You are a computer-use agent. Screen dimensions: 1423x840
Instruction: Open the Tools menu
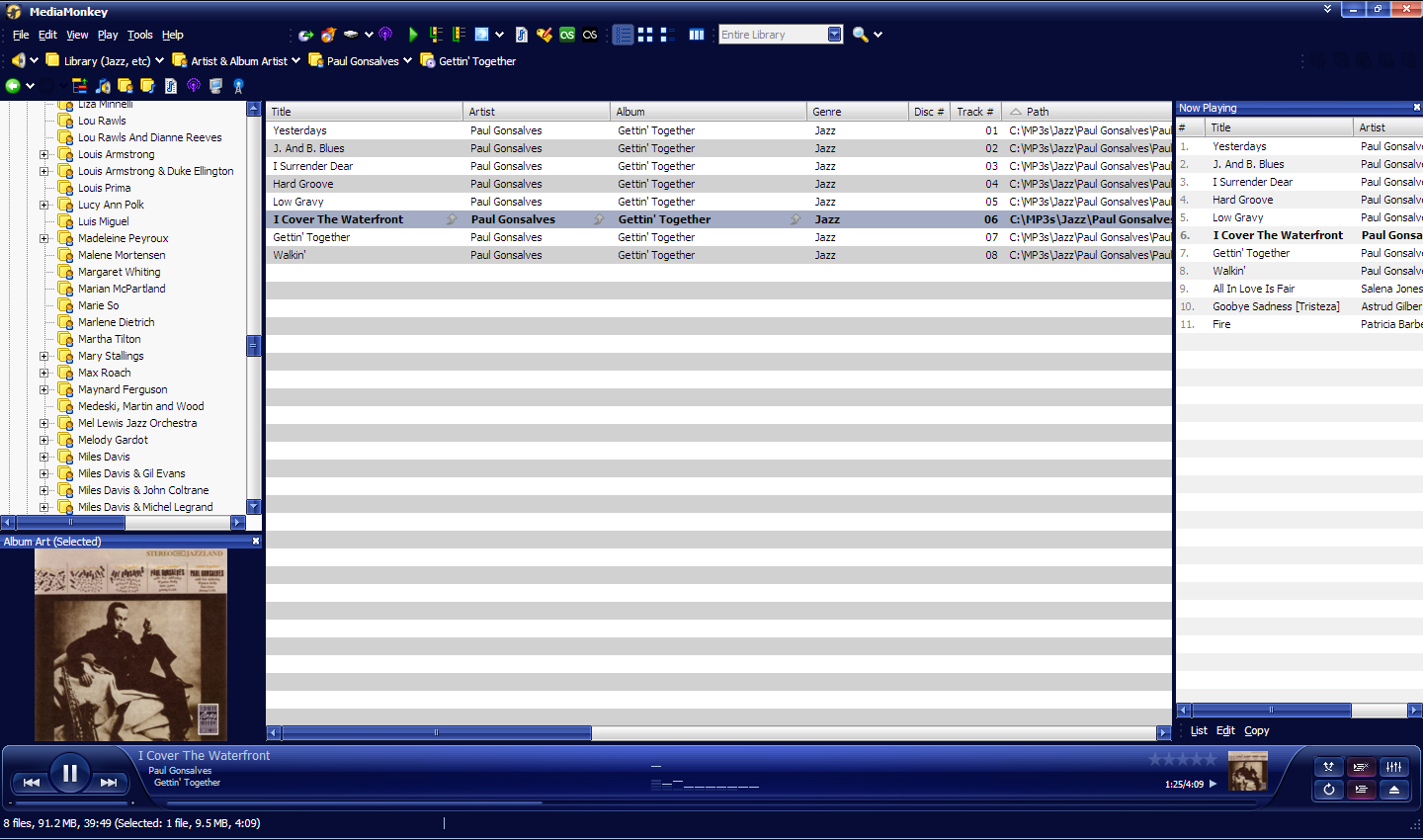coord(140,35)
